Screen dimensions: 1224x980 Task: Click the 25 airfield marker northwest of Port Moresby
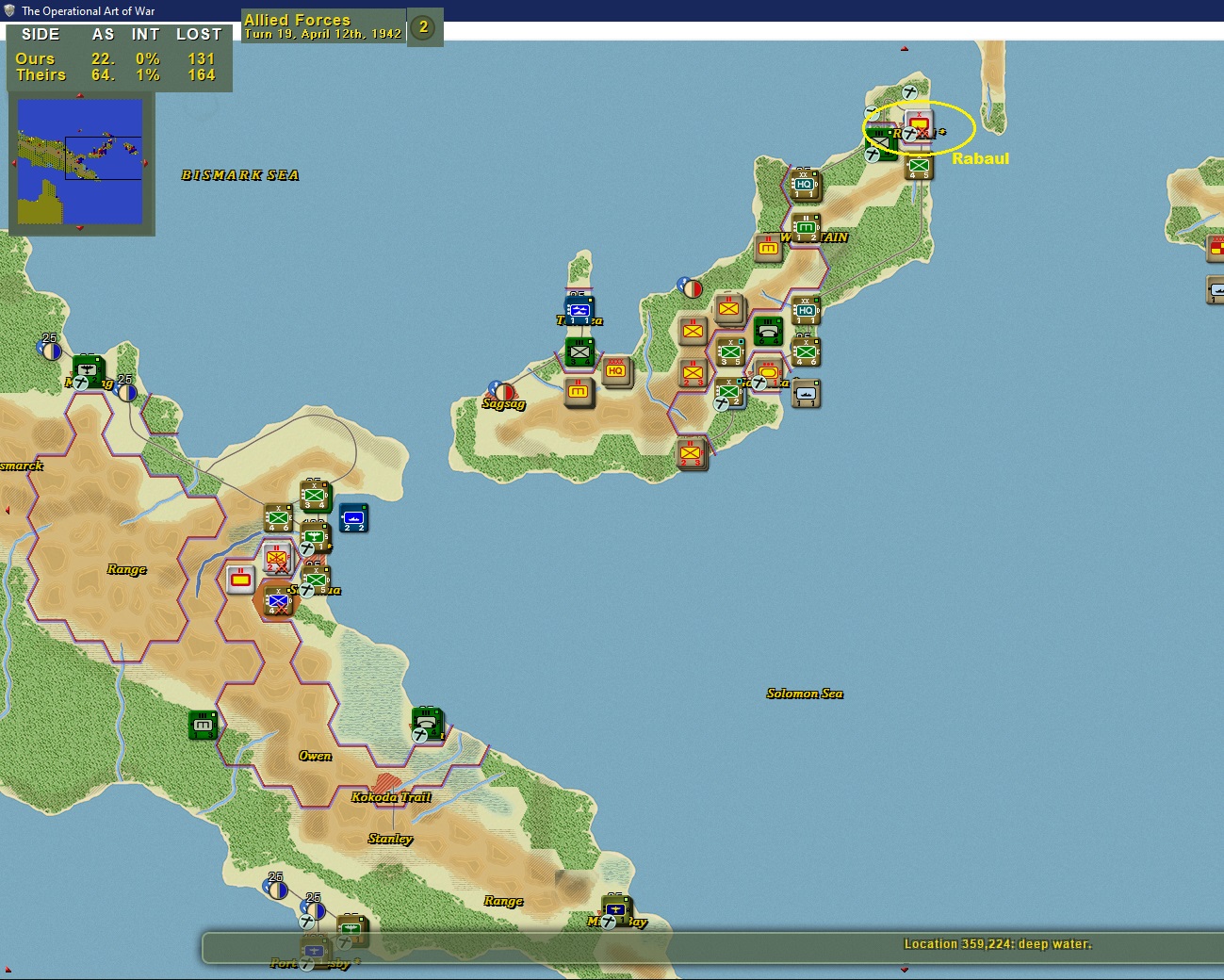click(x=276, y=887)
